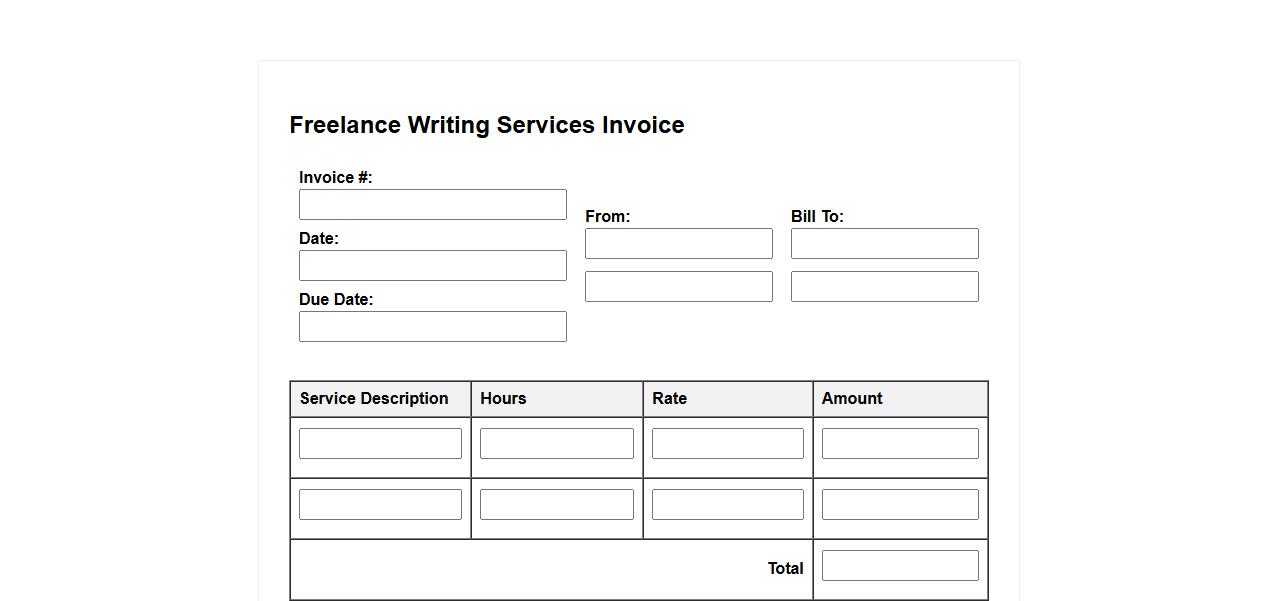Click first row Hours field
1278x601 pixels.
coord(556,444)
